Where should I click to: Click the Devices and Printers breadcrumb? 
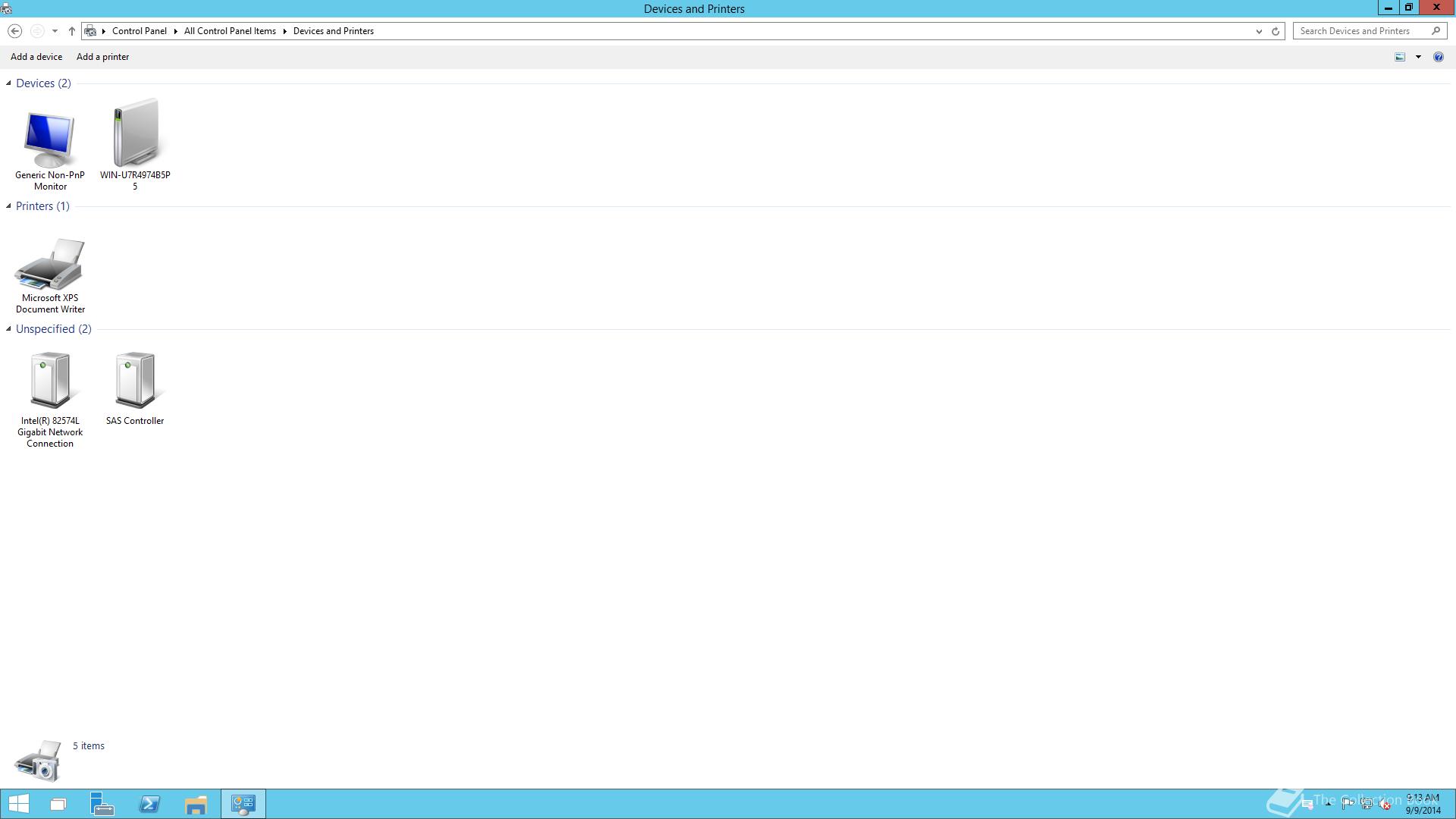pyautogui.click(x=334, y=31)
